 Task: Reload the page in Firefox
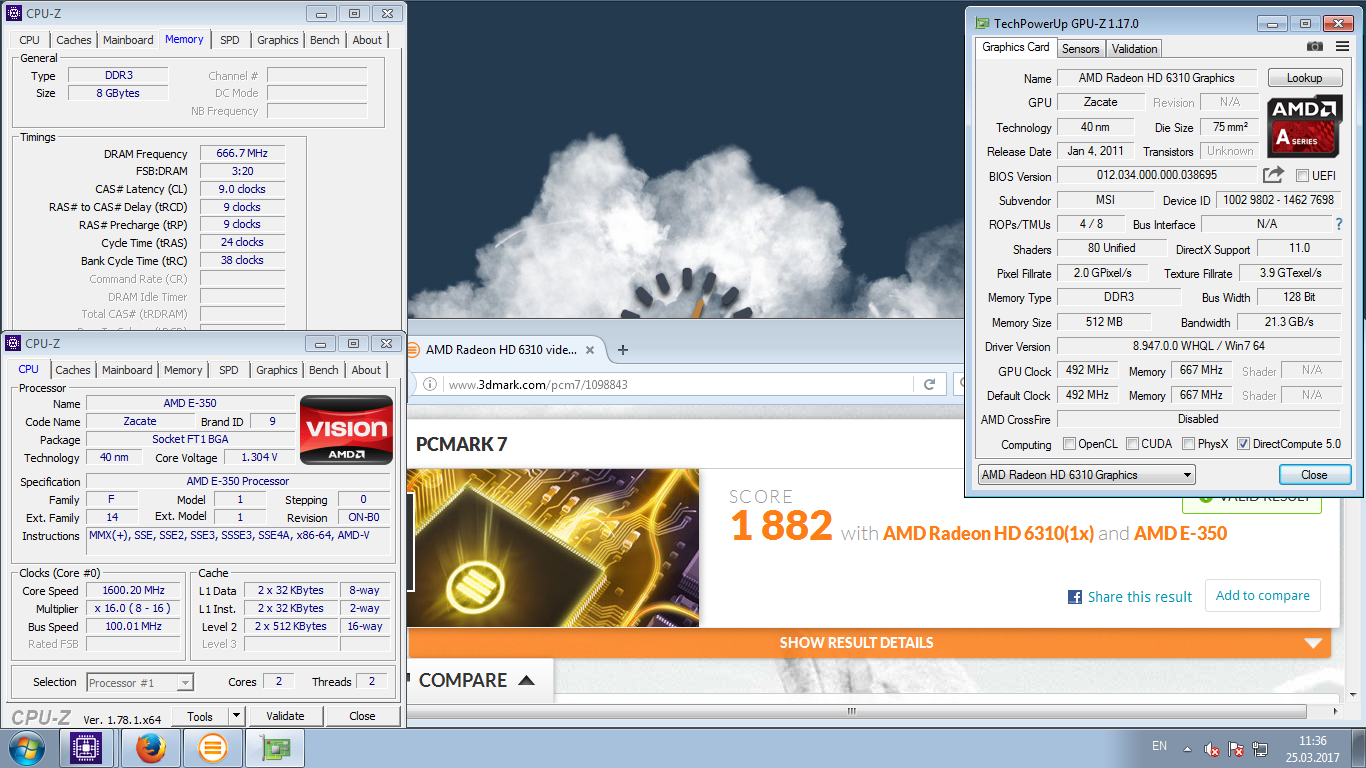(929, 384)
